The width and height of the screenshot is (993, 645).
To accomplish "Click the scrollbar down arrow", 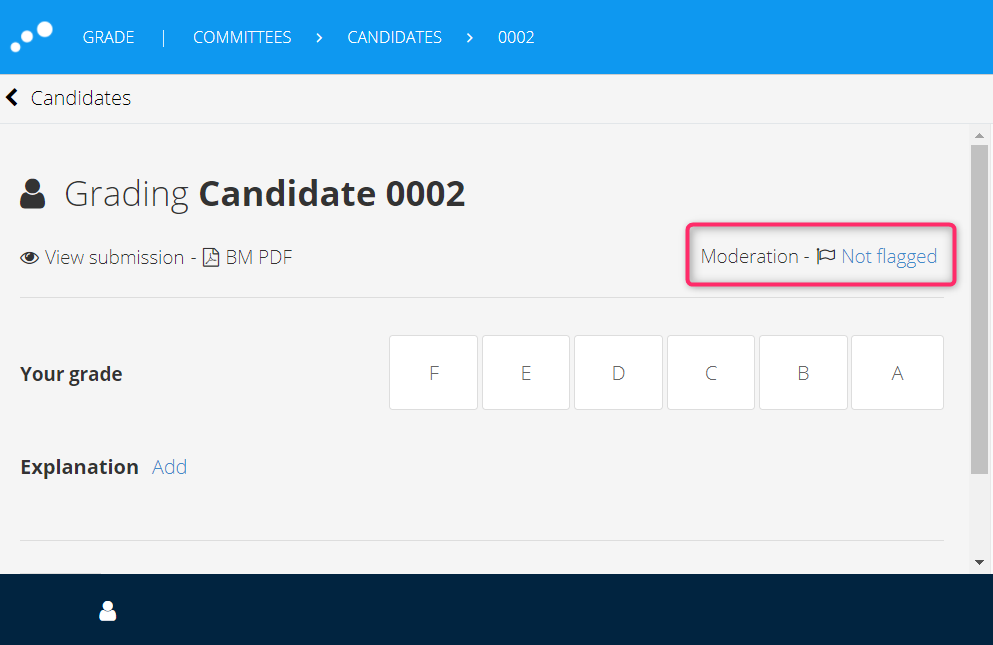I will (980, 562).
